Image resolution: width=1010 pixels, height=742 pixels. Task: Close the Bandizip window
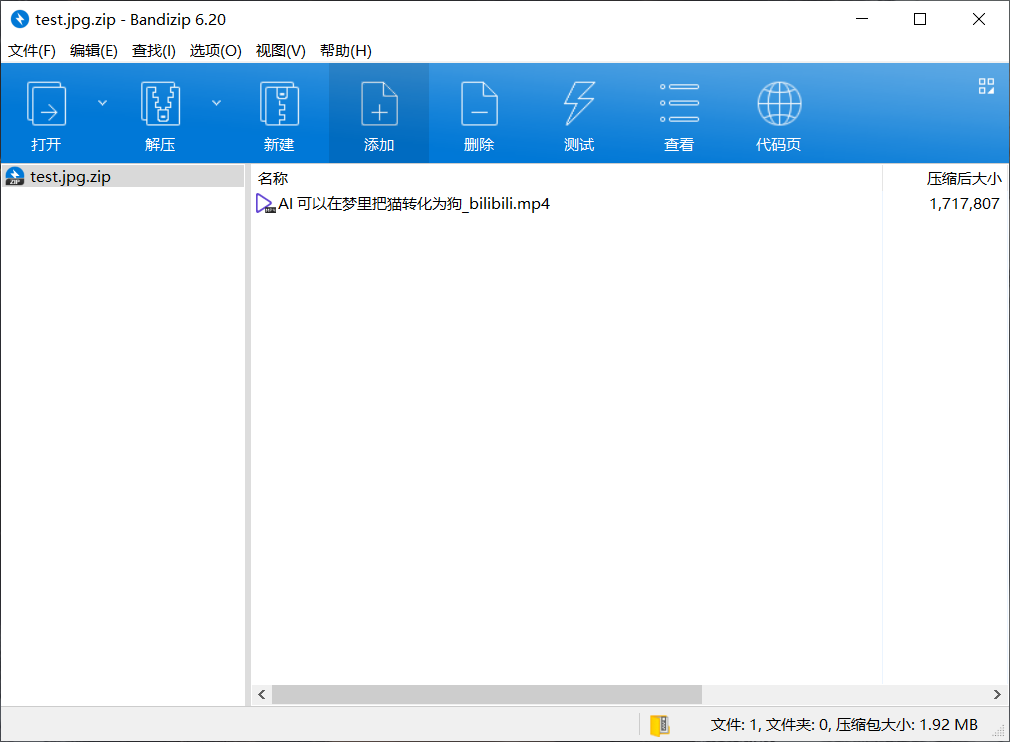coord(978,19)
